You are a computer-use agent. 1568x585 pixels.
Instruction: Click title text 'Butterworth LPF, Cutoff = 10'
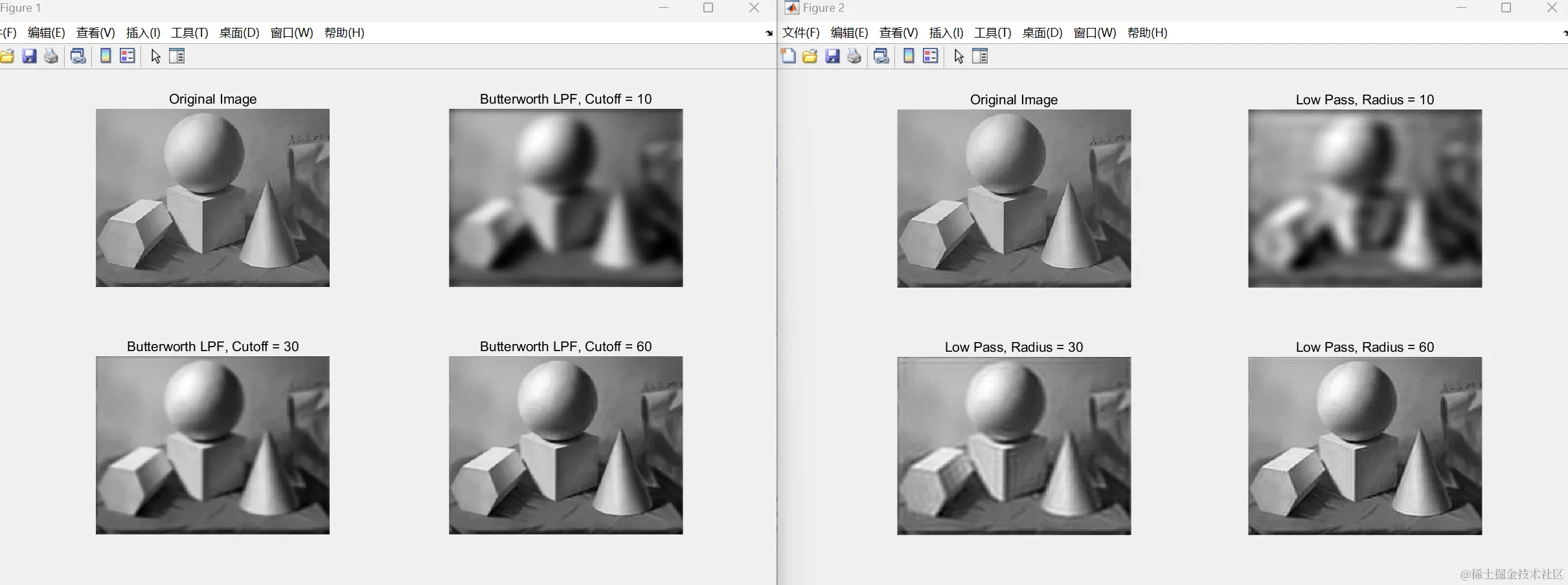pos(566,99)
